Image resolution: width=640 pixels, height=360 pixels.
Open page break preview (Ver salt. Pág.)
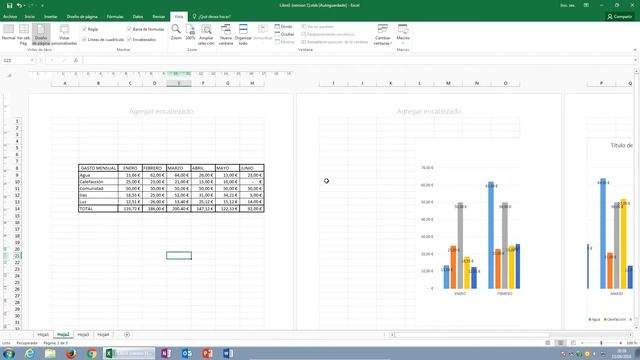point(24,34)
